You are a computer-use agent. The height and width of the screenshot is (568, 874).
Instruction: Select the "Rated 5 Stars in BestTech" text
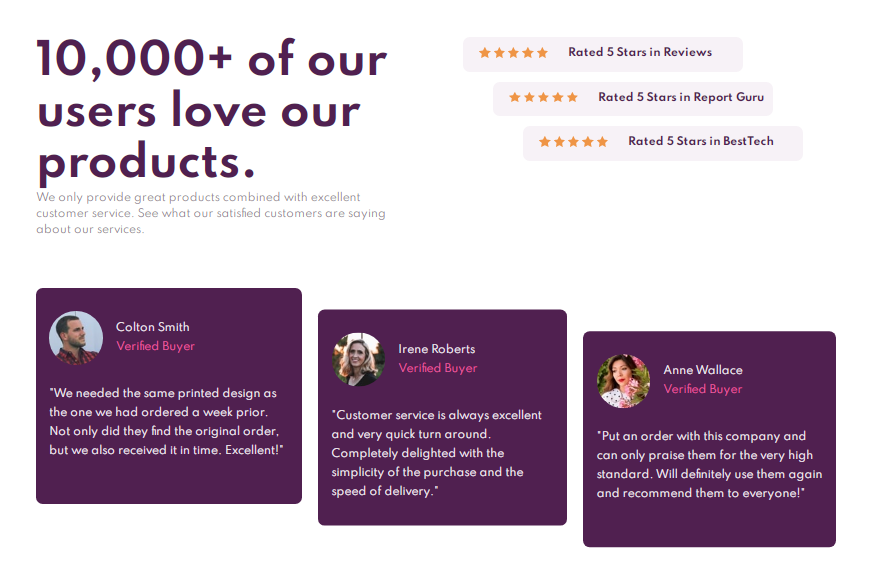click(701, 142)
